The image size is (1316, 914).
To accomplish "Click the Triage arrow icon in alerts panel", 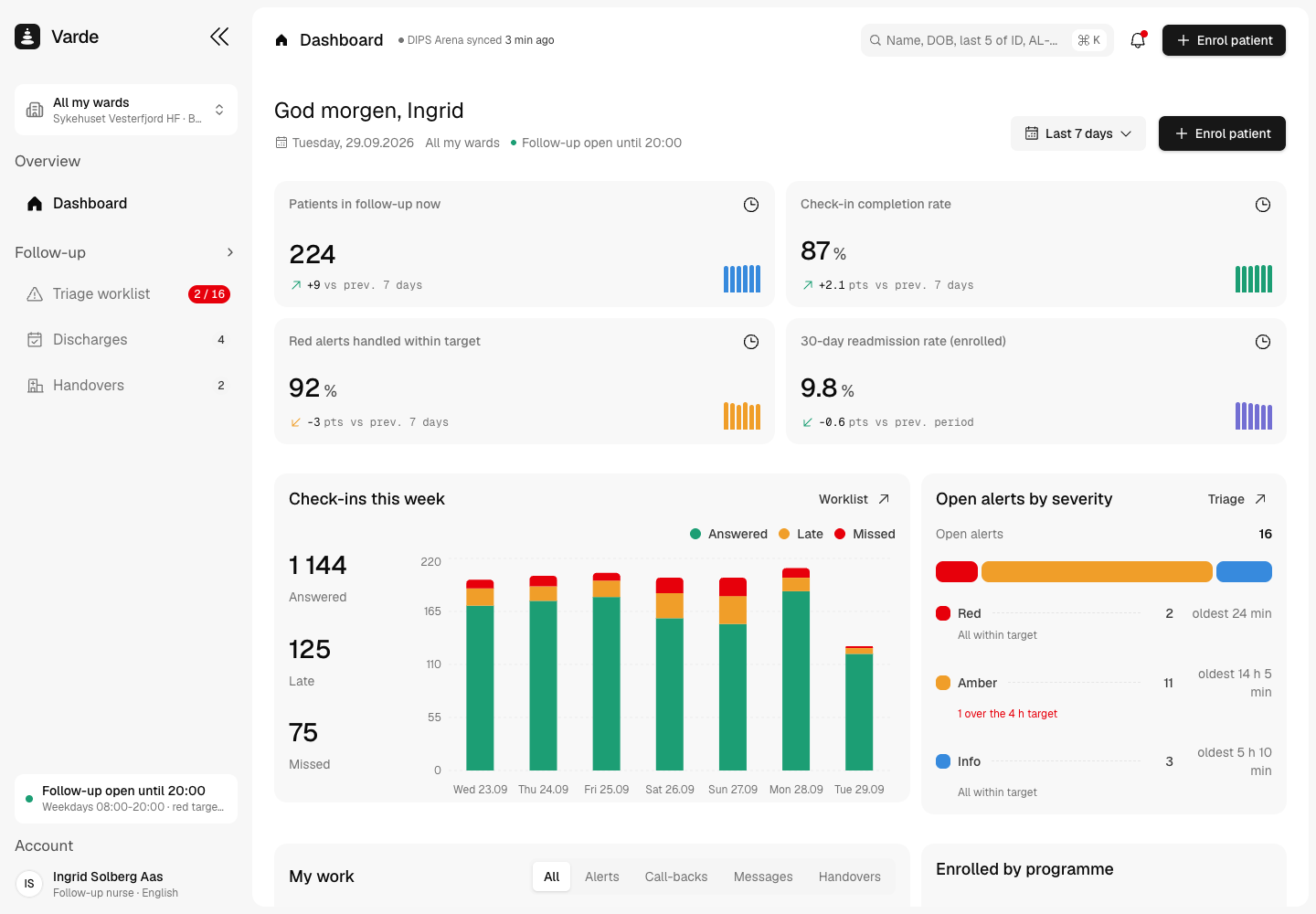I will [x=1260, y=499].
